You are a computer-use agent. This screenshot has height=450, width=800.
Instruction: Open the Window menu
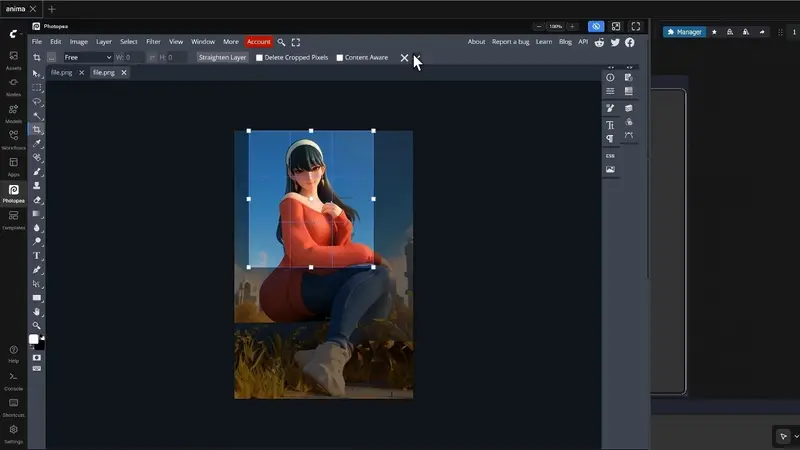203,42
